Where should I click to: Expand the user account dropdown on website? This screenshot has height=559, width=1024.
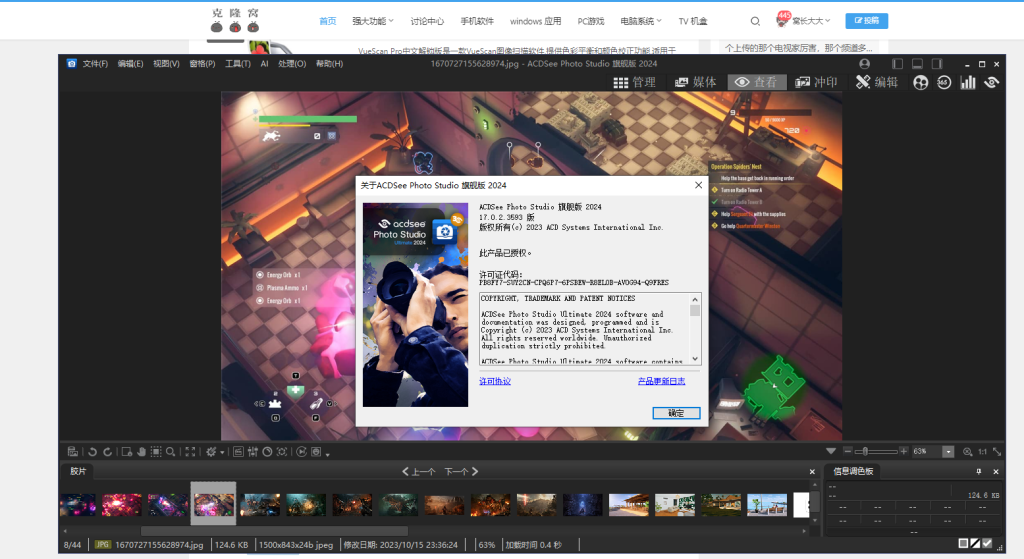click(x=811, y=21)
